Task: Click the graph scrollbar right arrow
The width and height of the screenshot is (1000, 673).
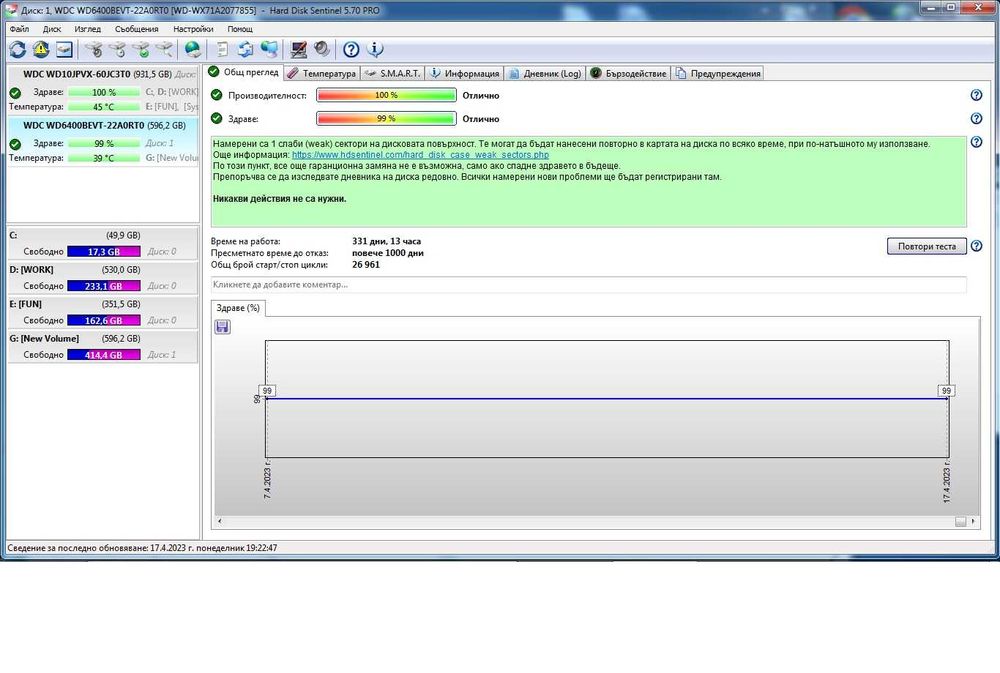Action: [973, 521]
